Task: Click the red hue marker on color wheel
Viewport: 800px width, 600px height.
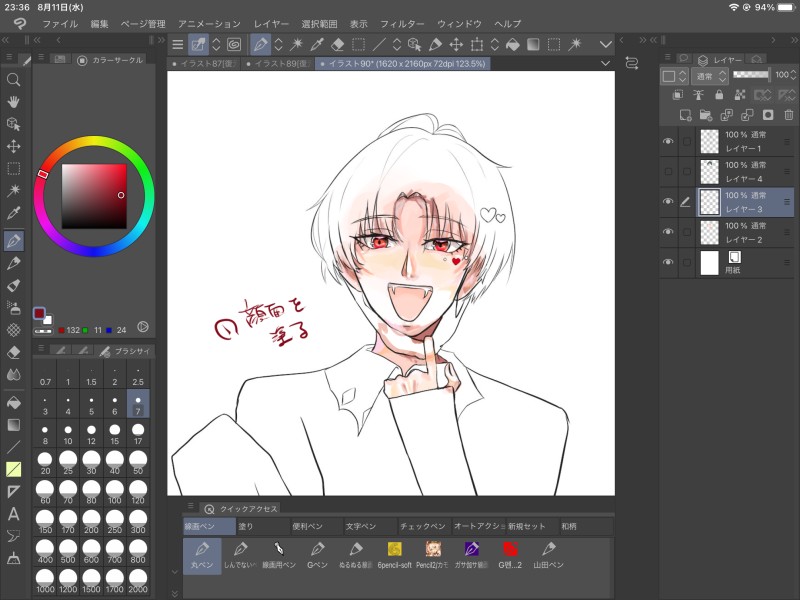Action: tap(43, 174)
